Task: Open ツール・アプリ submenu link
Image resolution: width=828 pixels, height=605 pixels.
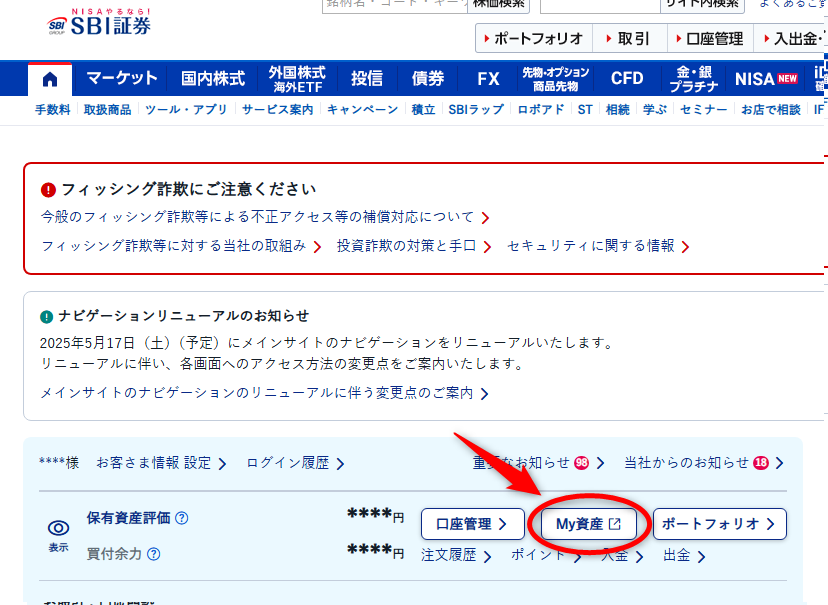Action: pos(186,109)
